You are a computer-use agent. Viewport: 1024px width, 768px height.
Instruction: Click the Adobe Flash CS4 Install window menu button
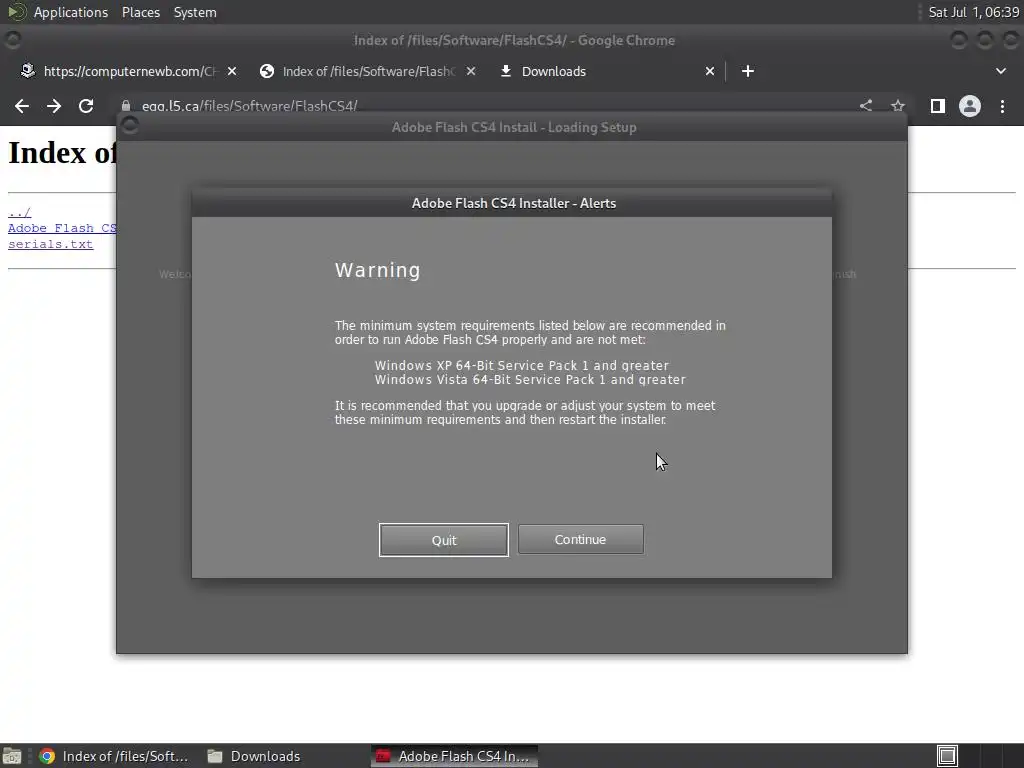click(x=130, y=125)
